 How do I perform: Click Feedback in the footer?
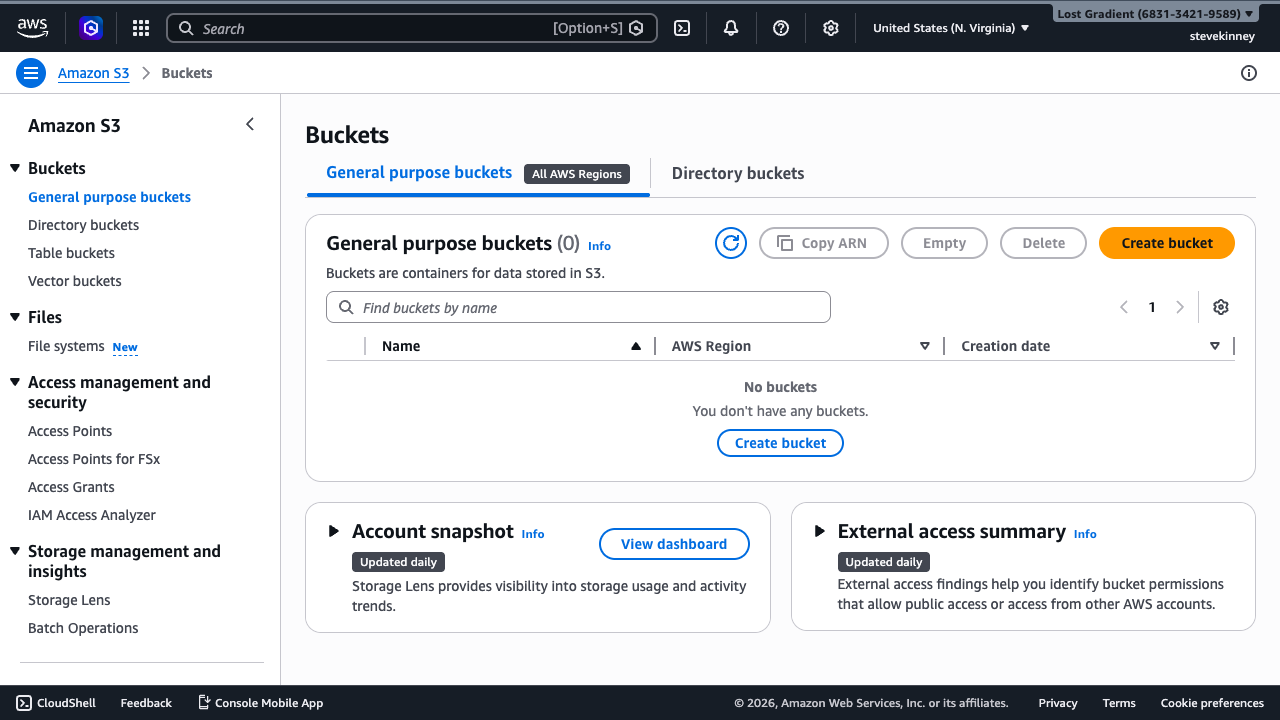click(x=146, y=703)
